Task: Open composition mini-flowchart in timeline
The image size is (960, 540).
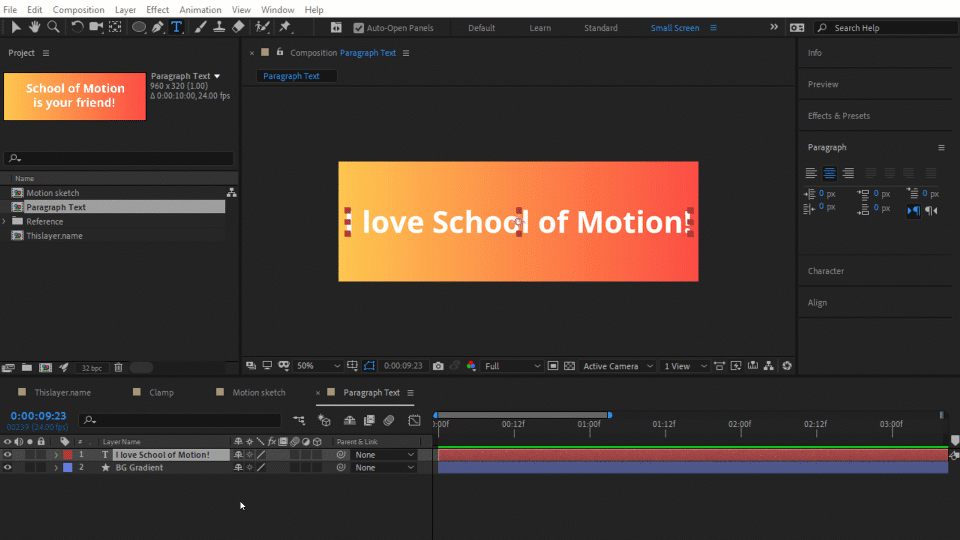Action: click(299, 420)
